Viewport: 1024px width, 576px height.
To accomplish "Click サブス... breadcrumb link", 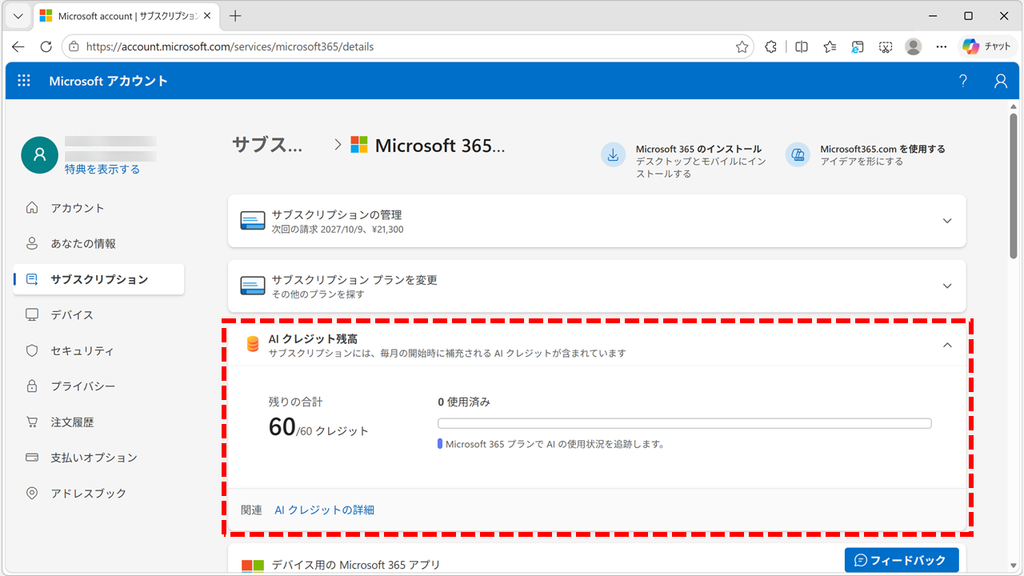I will (267, 145).
